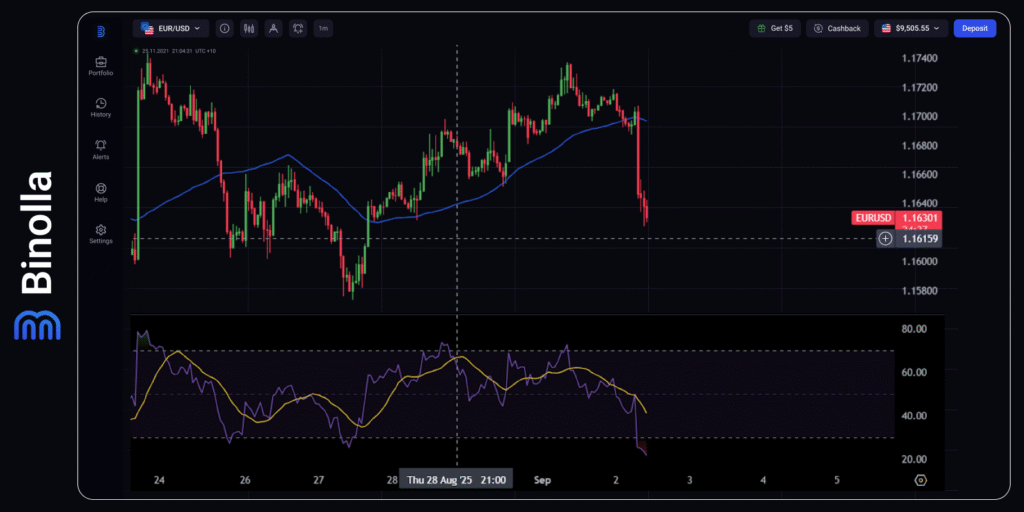The height and width of the screenshot is (512, 1024).
Task: Open the Cashback offer
Action: point(837,29)
